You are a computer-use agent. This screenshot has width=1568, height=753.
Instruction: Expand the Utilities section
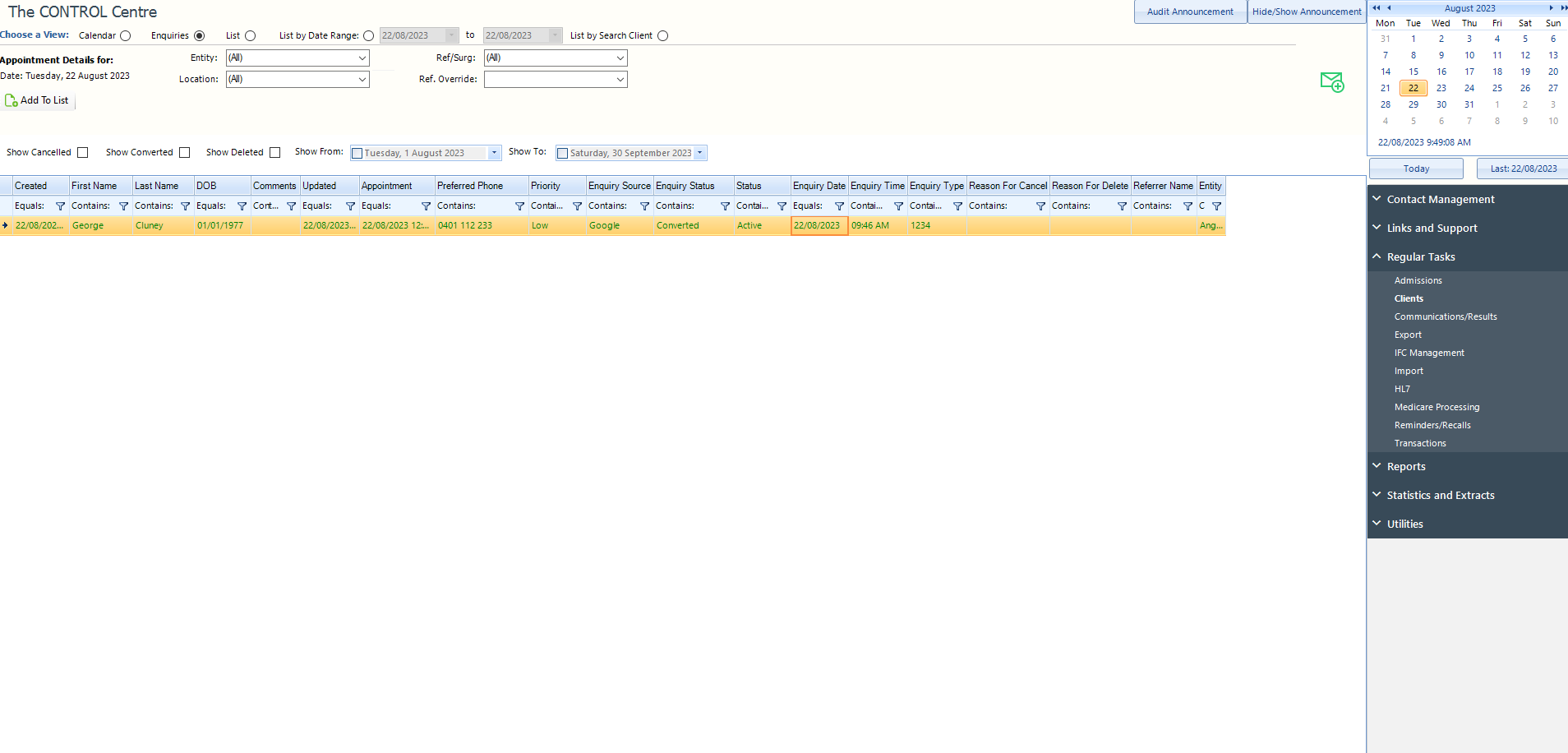tap(1468, 524)
